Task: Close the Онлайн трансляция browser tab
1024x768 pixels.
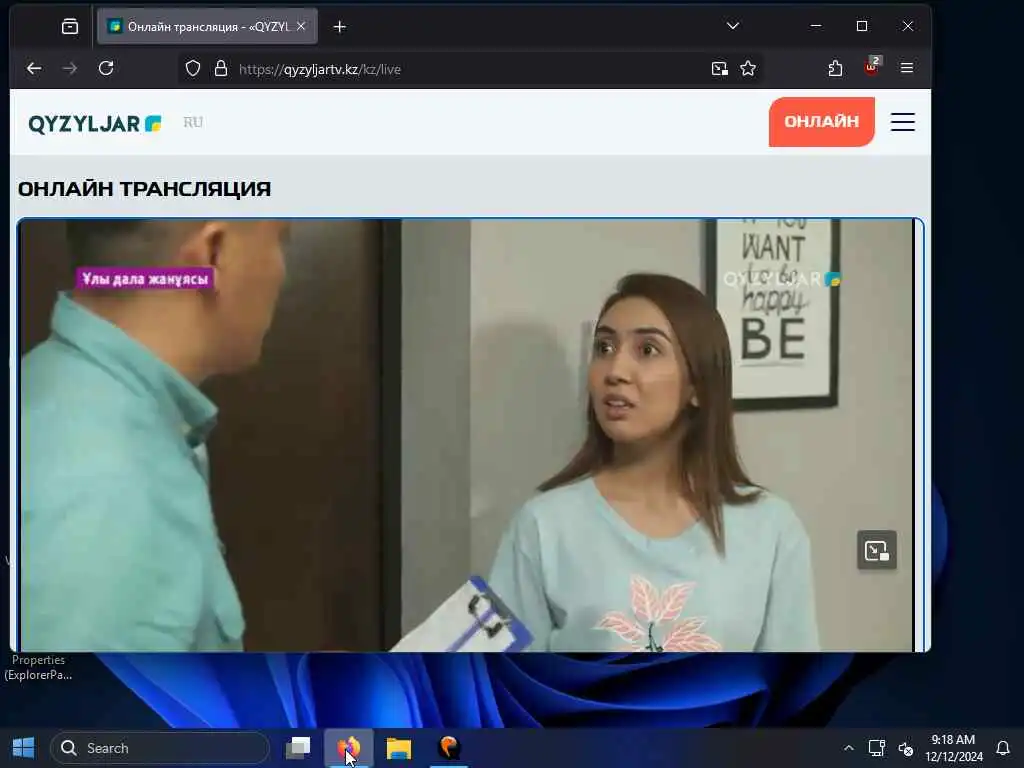Action: point(300,26)
